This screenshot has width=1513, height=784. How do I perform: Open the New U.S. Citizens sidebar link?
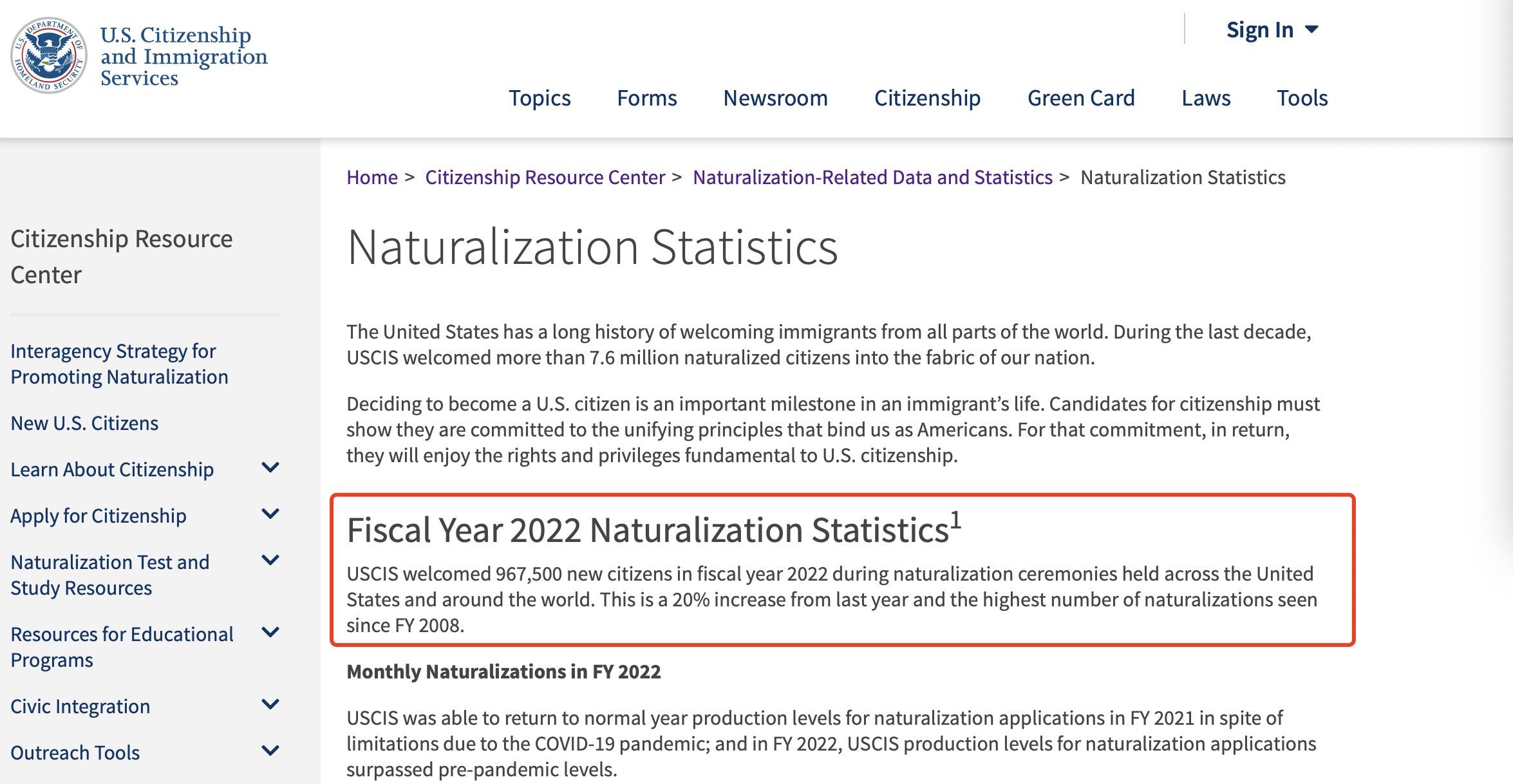(x=84, y=423)
